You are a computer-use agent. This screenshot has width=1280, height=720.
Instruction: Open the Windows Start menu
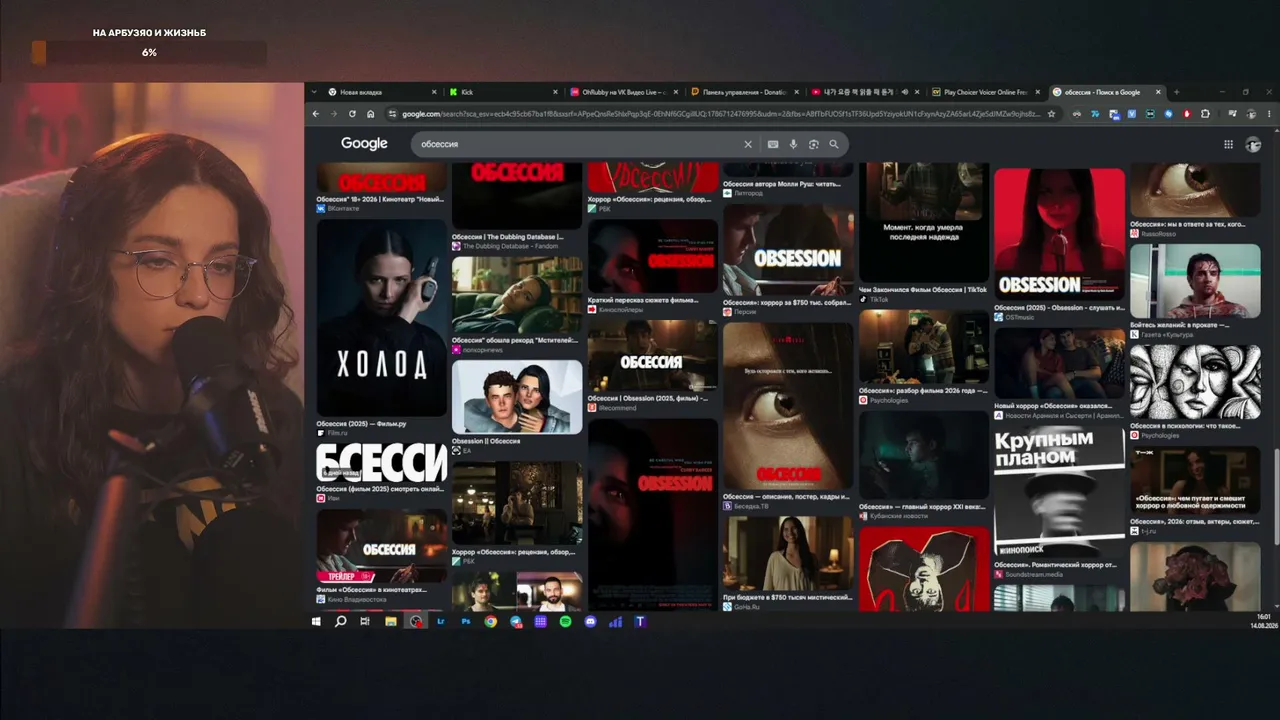(x=316, y=621)
